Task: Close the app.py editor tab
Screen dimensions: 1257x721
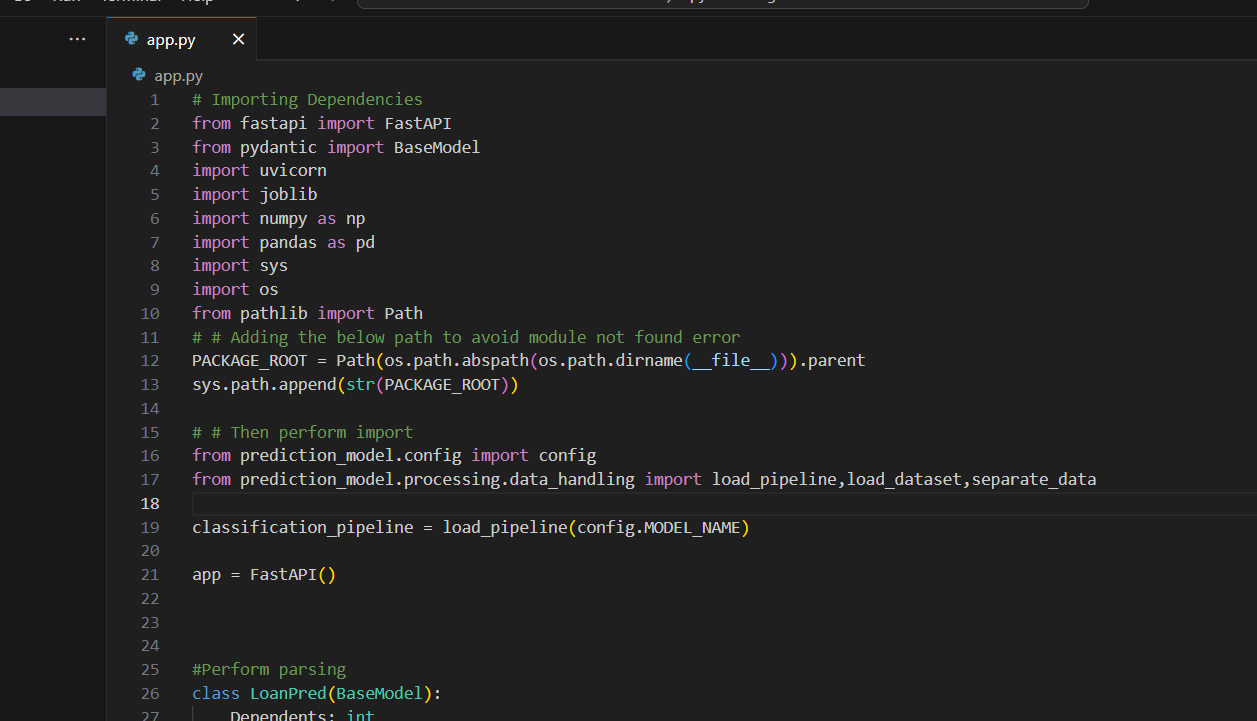Action: point(238,39)
